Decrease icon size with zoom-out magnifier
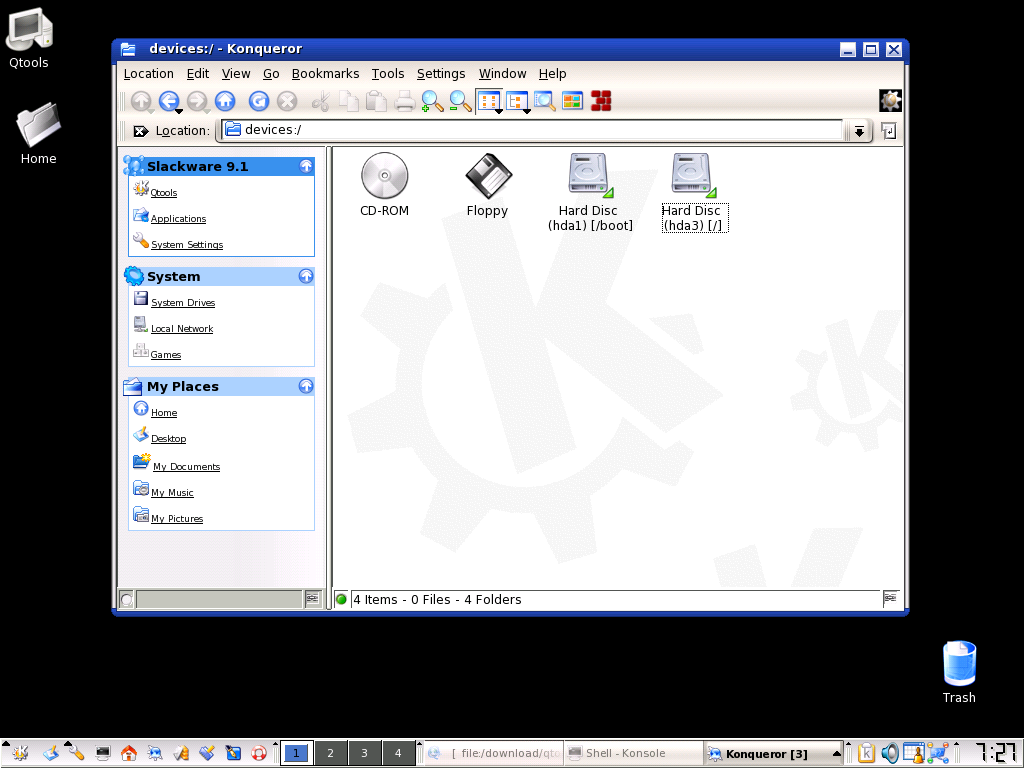Screen dimensions: 1024x768 [x=460, y=101]
